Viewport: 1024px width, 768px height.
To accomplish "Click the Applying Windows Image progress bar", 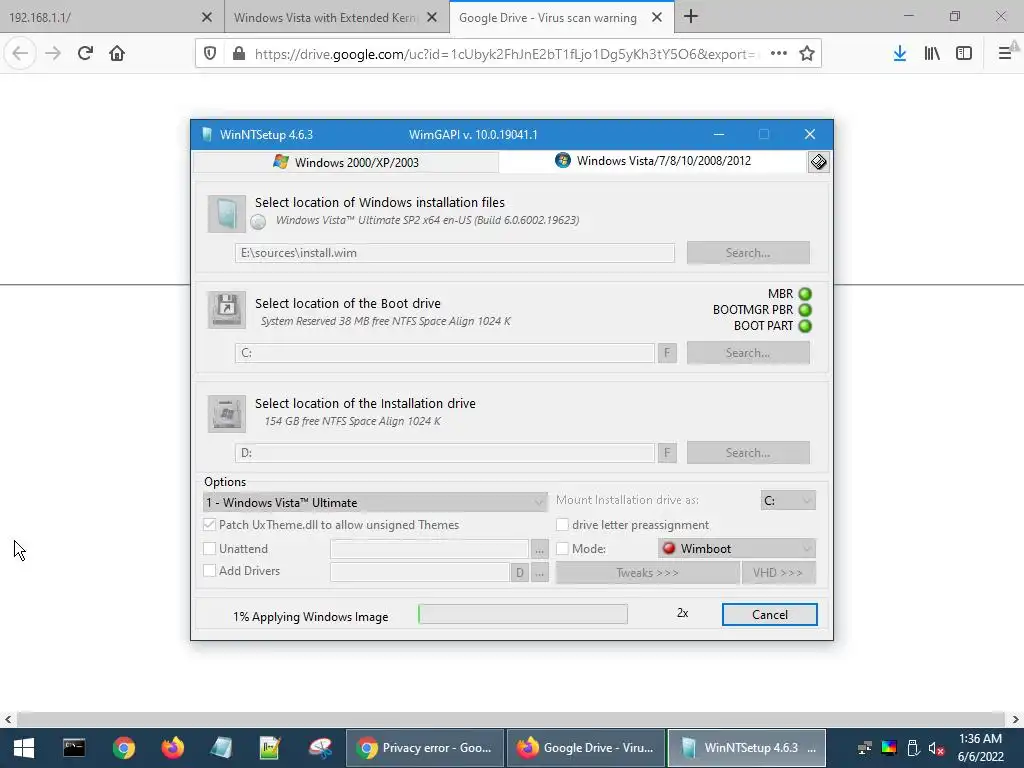I will pos(522,614).
